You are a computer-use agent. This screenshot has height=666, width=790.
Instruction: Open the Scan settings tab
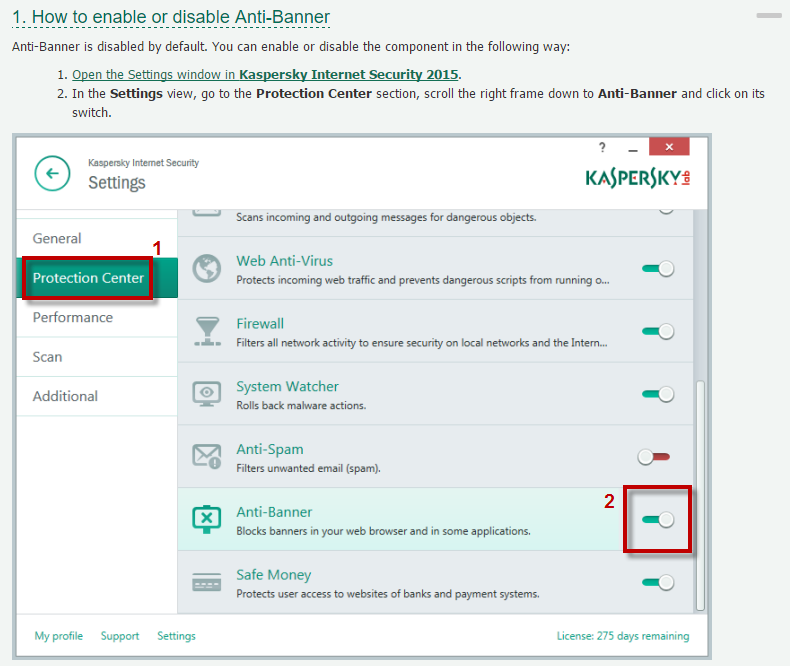[x=97, y=357]
